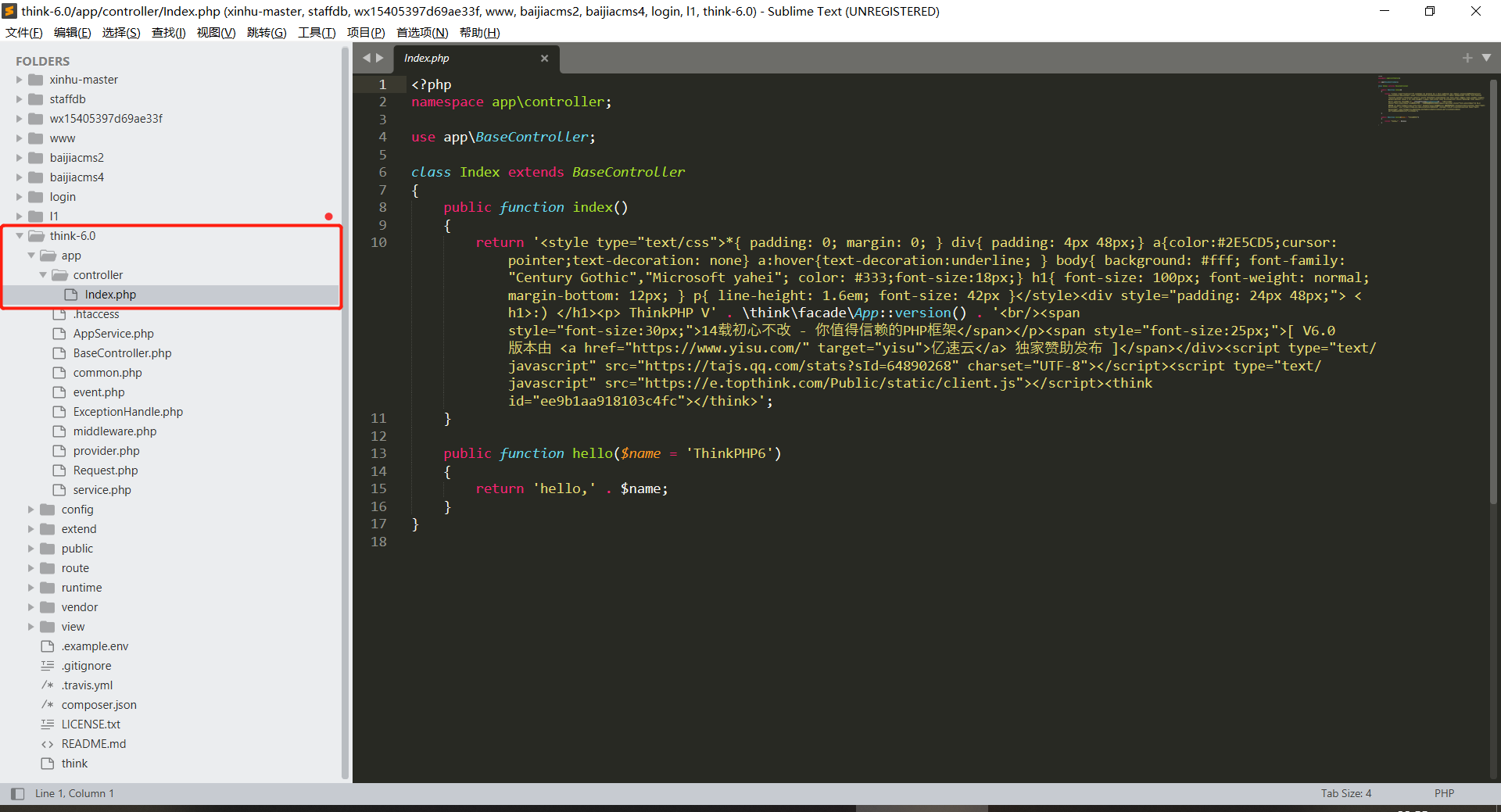Click line number 13 in gutter

pyautogui.click(x=378, y=453)
